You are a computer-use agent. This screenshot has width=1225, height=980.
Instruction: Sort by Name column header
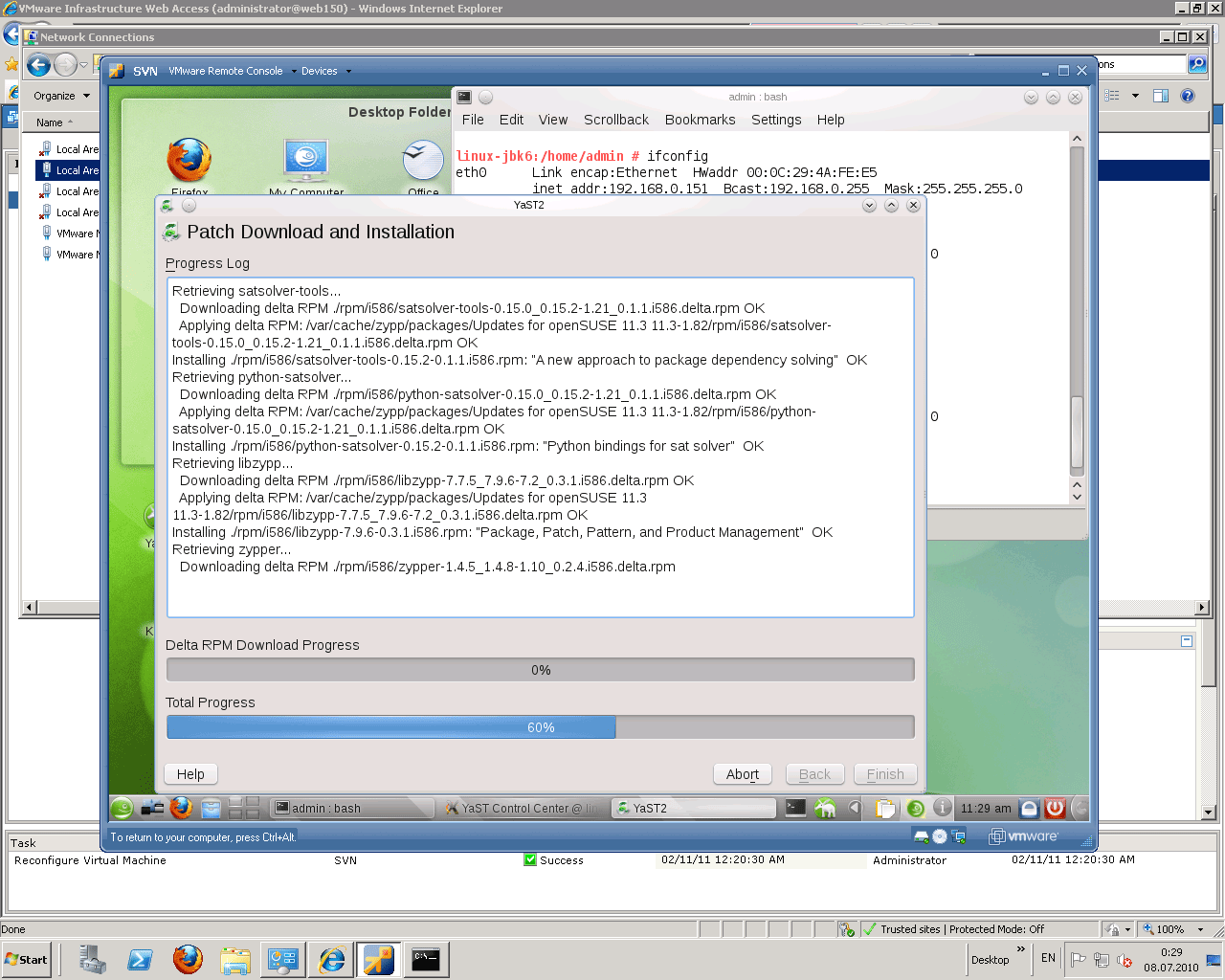(x=60, y=122)
